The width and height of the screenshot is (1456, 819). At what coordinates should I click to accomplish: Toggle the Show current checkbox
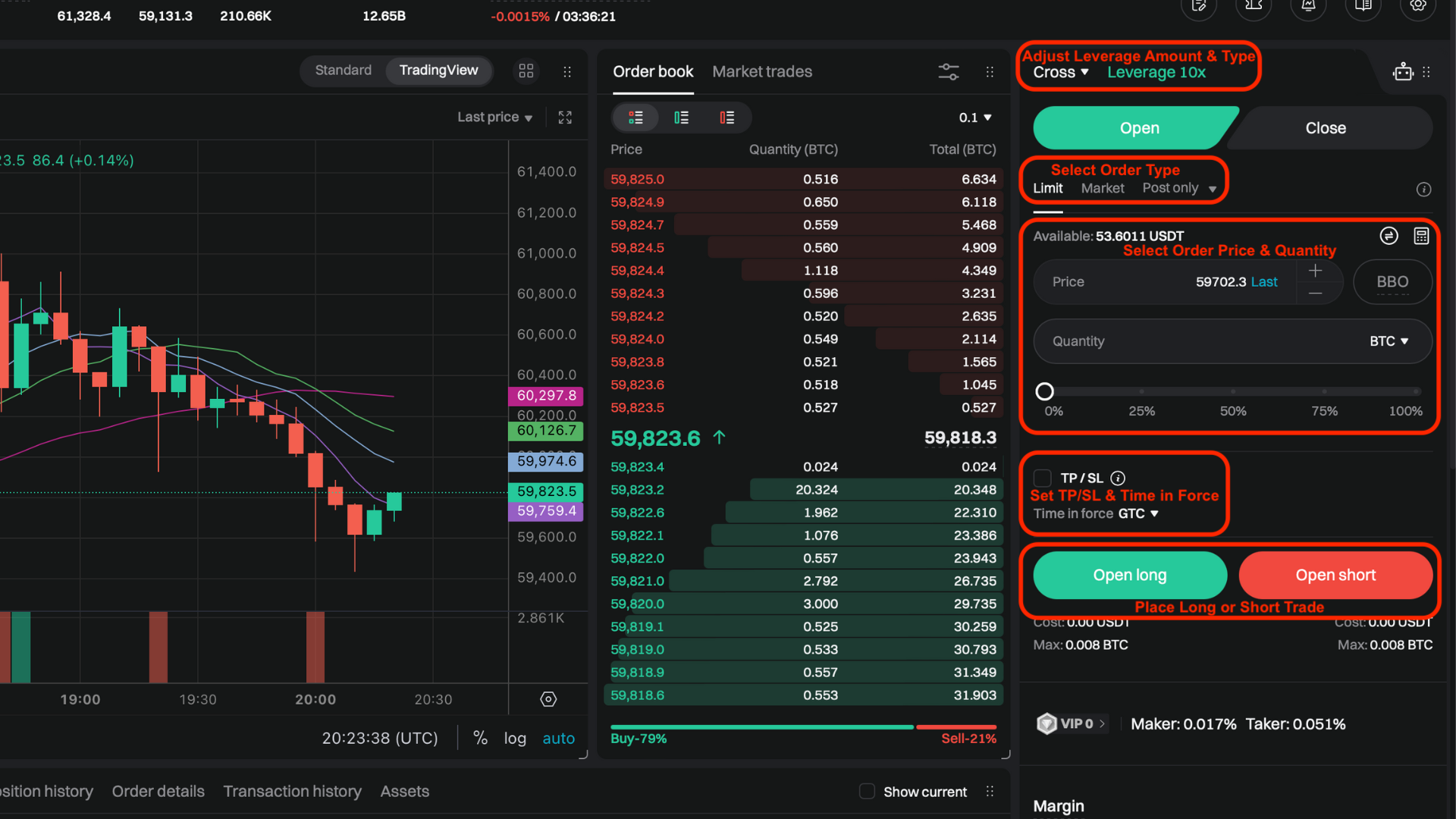pyautogui.click(x=867, y=791)
